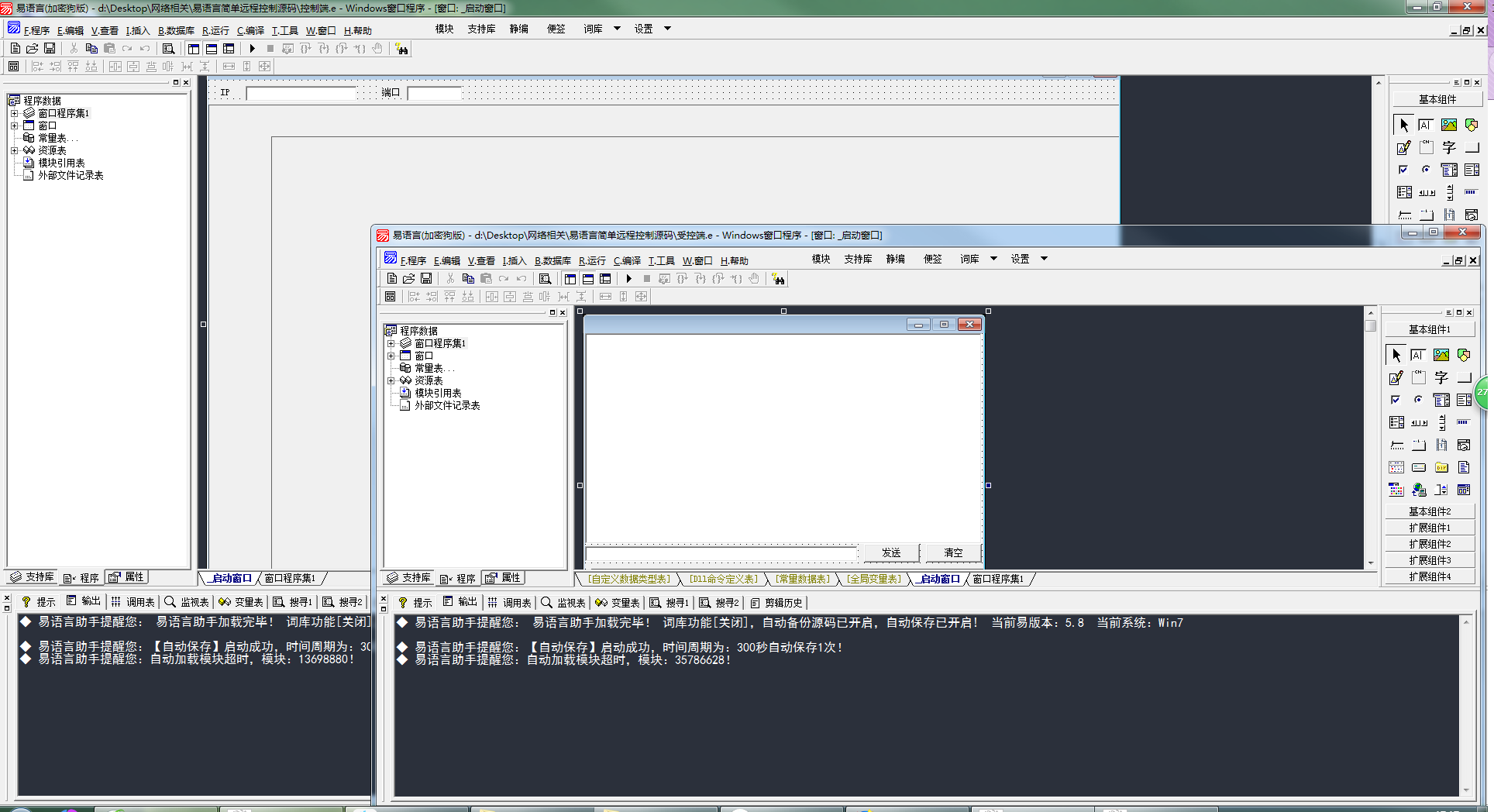Open 监视表 tab in 受控端 output panel
Viewport: 1494px width, 812px height.
pyautogui.click(x=563, y=602)
